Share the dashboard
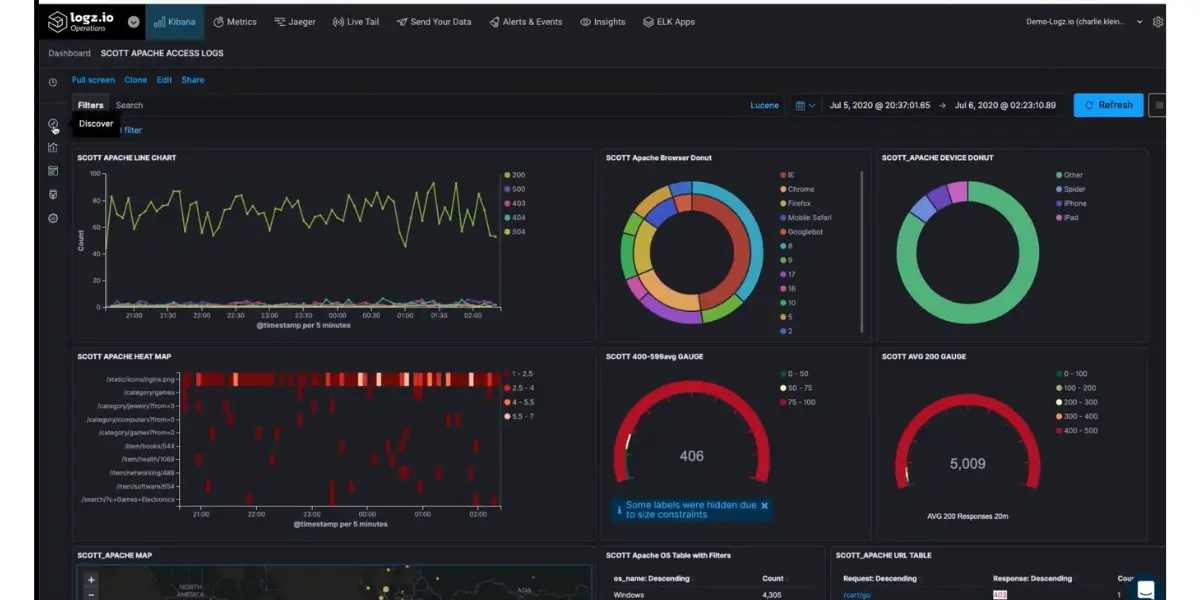The width and height of the screenshot is (1200, 600). (x=193, y=80)
